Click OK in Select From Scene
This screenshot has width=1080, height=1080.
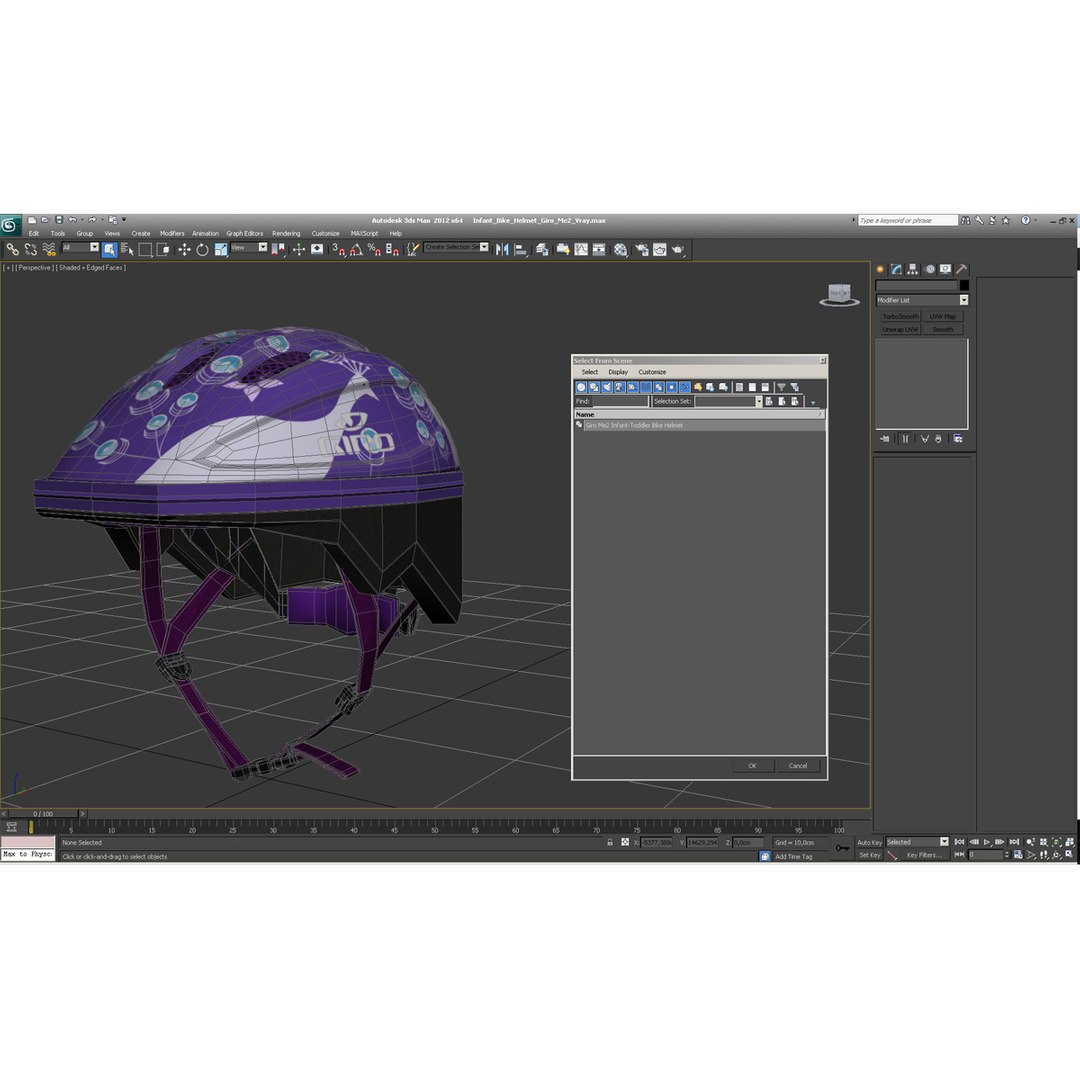point(752,766)
